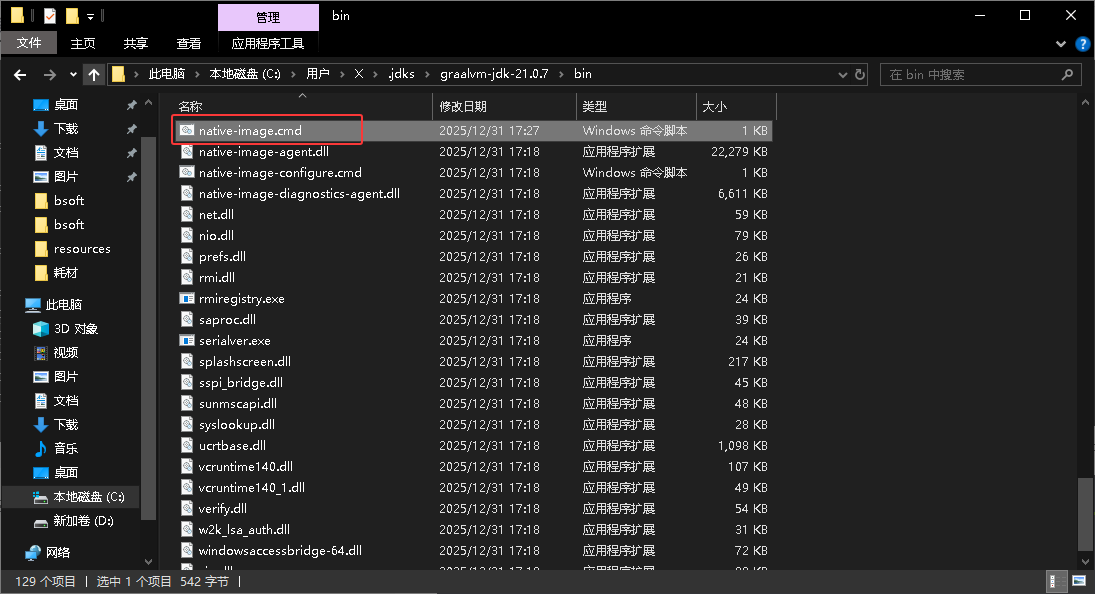Select the net.dll file icon
Image resolution: width=1095 pixels, height=594 pixels.
[186, 214]
